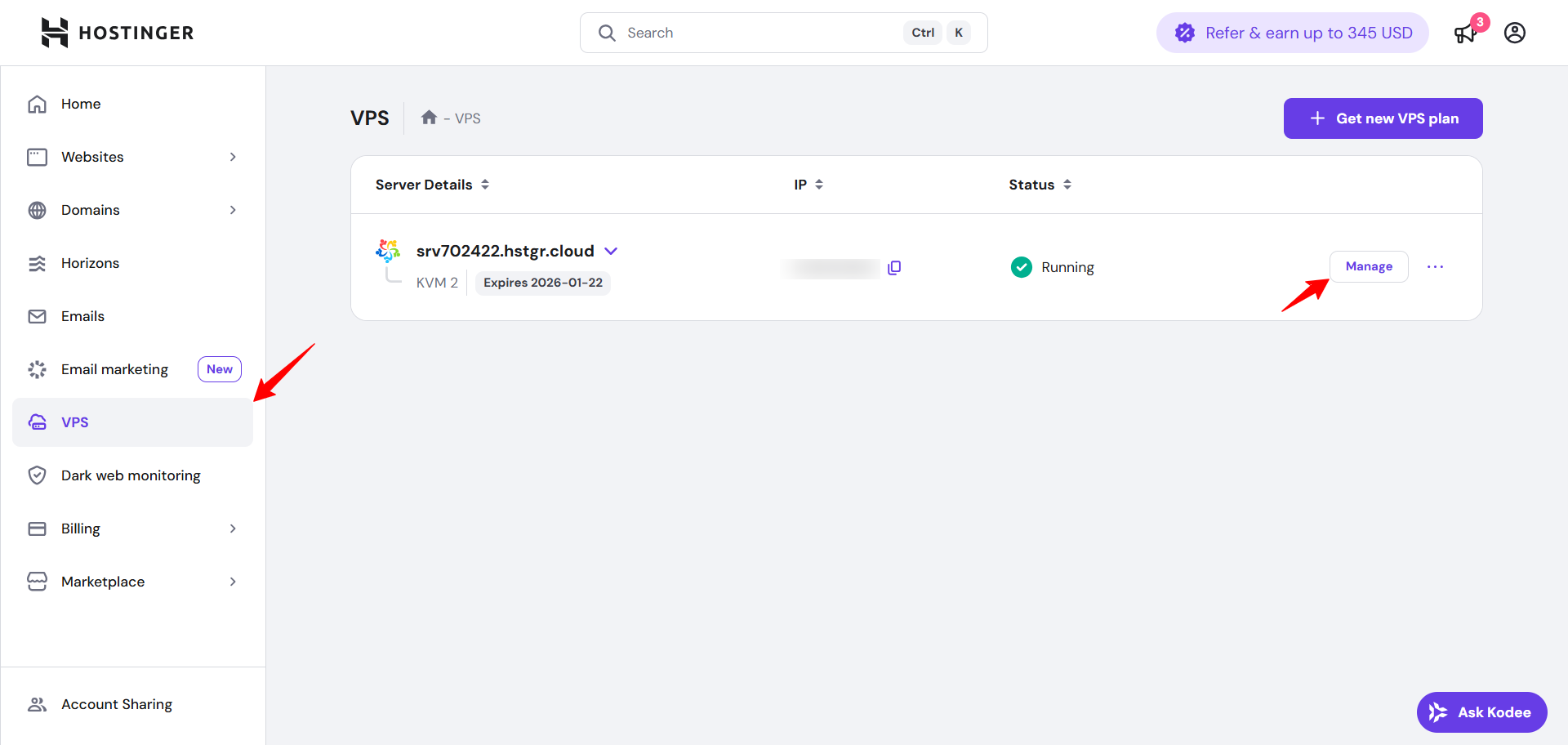Click the Hostinger logo

(118, 33)
